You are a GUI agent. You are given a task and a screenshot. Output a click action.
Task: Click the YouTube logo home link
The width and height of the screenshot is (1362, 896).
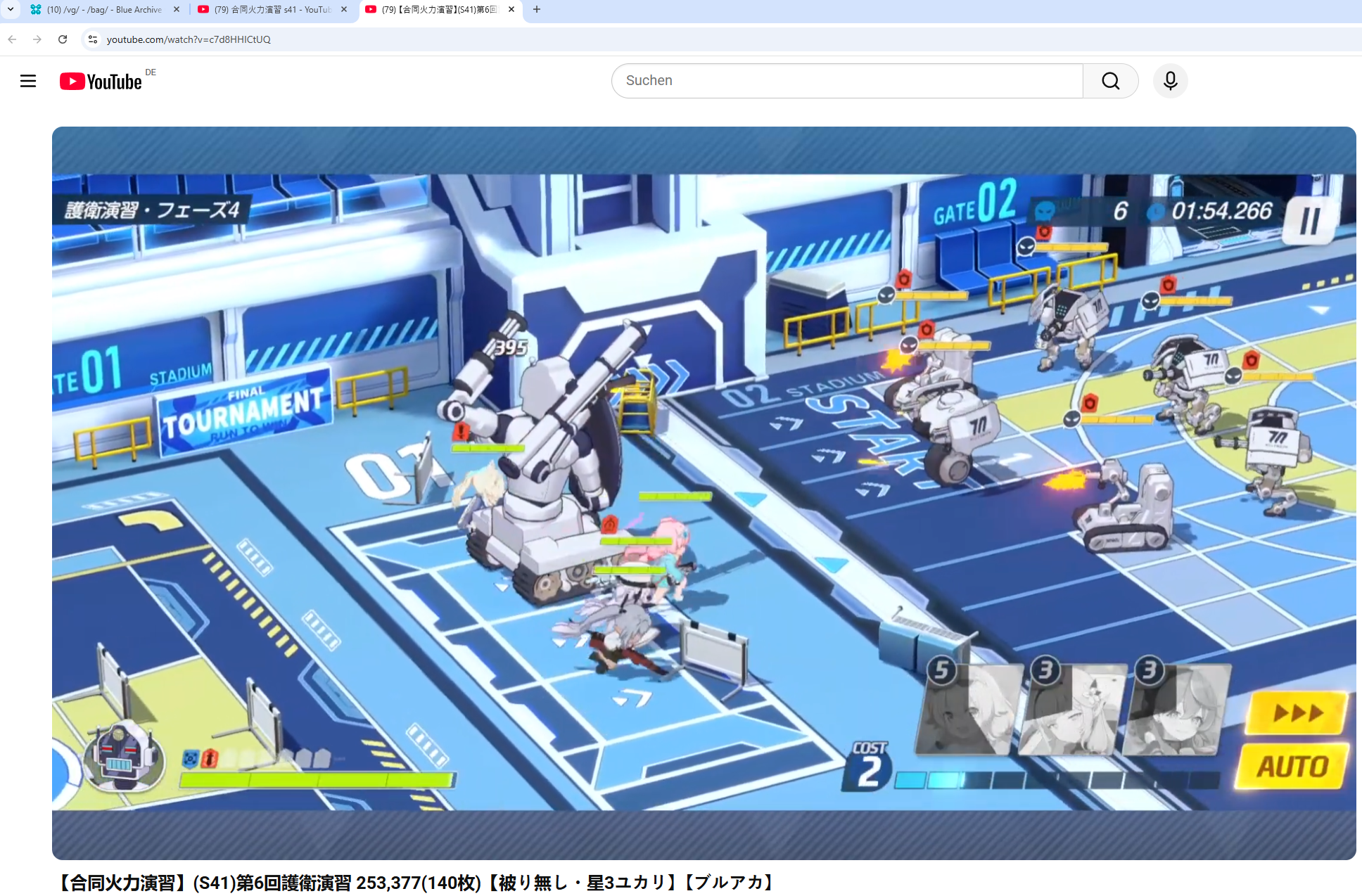pyautogui.click(x=101, y=82)
